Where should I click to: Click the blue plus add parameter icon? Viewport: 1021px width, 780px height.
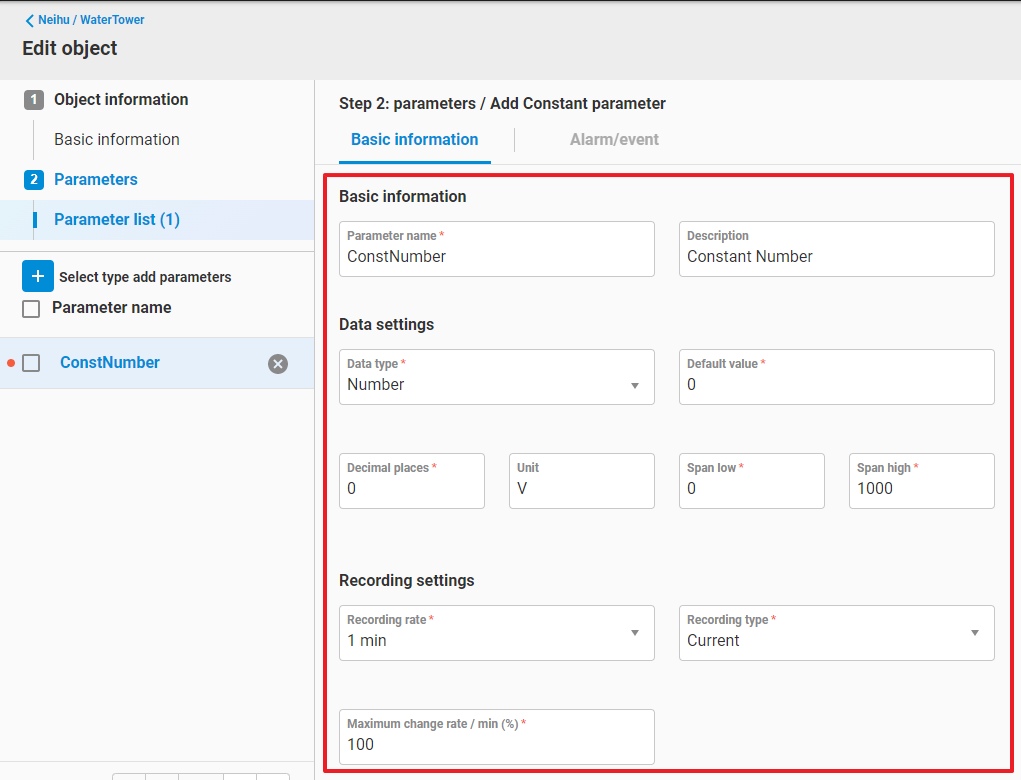(38, 276)
